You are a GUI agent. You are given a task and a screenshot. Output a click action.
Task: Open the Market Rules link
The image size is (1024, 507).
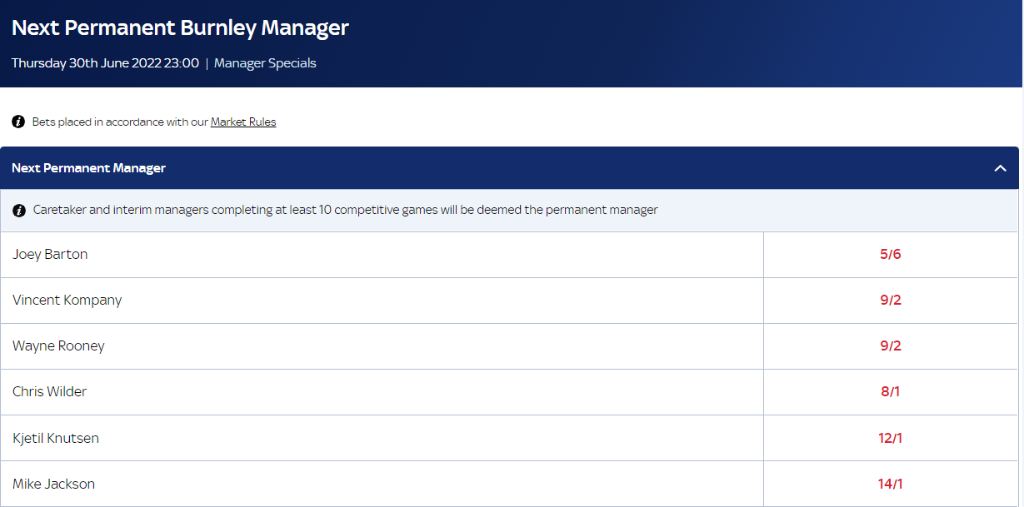click(x=243, y=122)
